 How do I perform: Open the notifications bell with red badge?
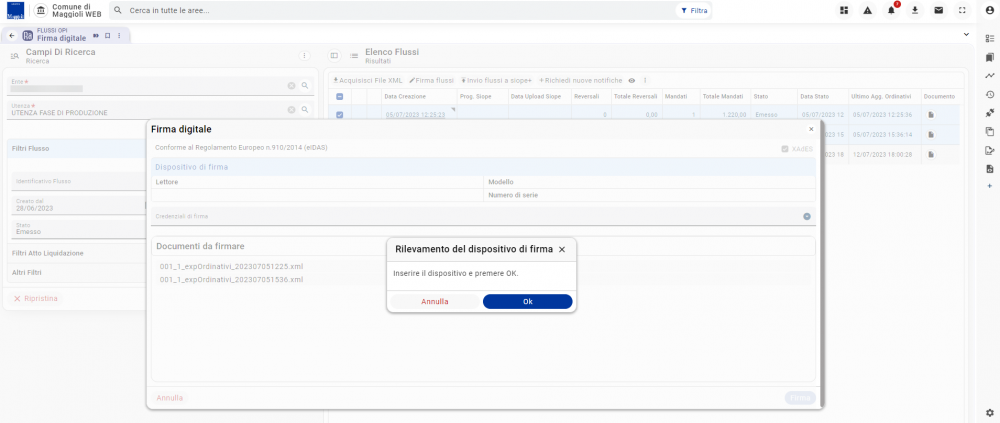(892, 10)
